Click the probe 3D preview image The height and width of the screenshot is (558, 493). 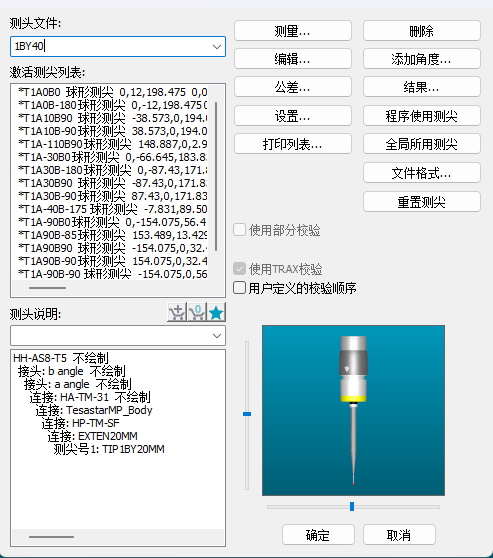point(353,410)
